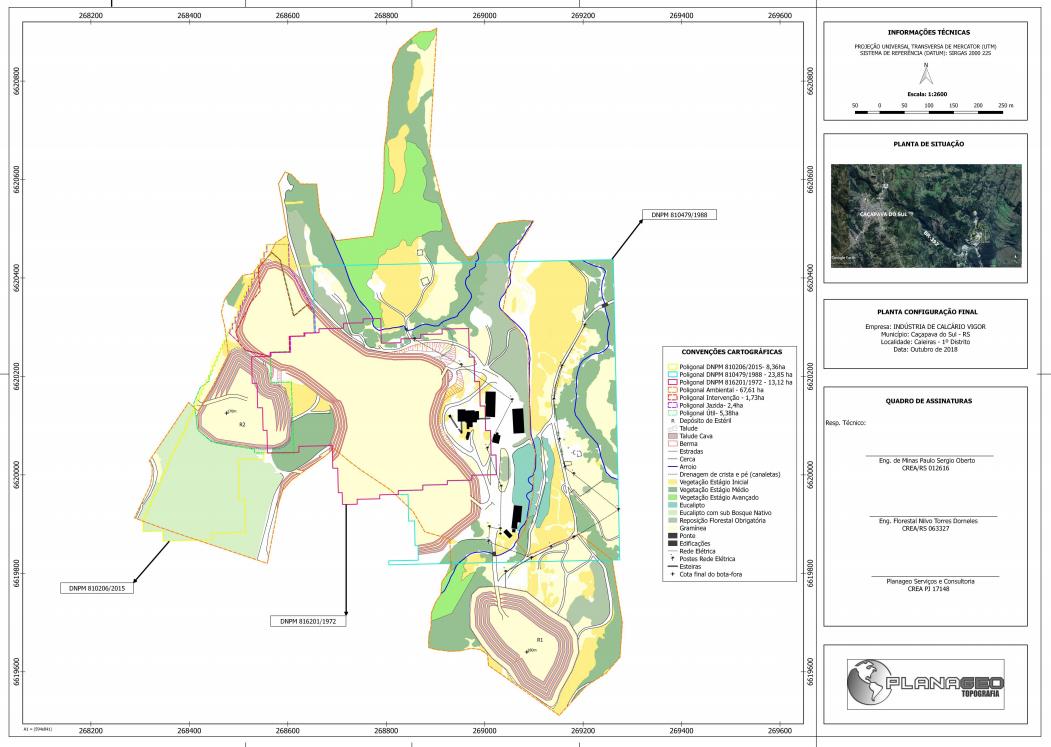Image resolution: width=1051 pixels, height=747 pixels.
Task: Click the Edificações black legend symbol
Action: [x=671, y=543]
